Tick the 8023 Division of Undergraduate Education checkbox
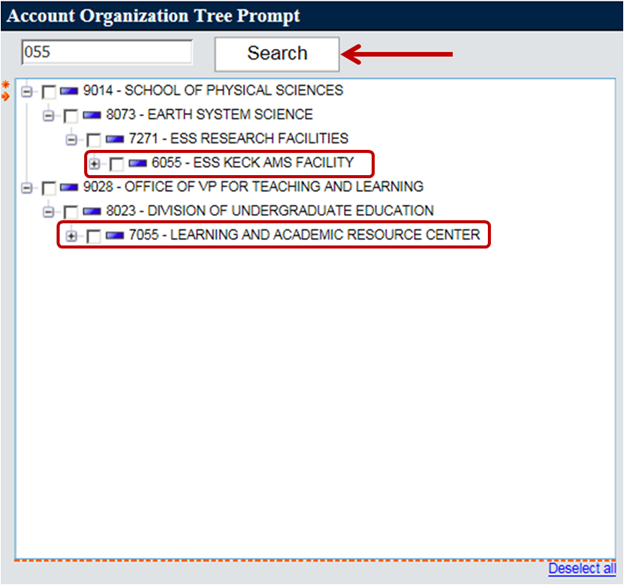This screenshot has height=585, width=624. pyautogui.click(x=71, y=213)
